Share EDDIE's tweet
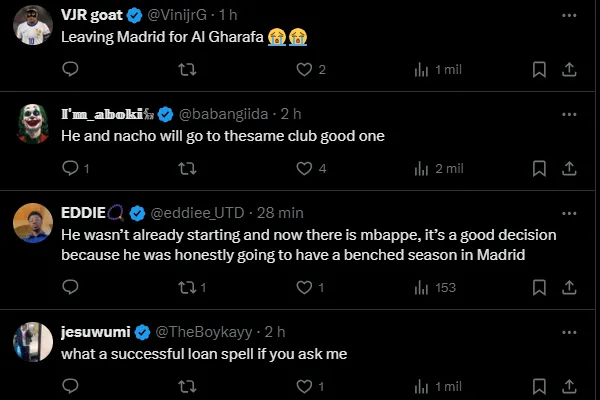 click(x=568, y=287)
